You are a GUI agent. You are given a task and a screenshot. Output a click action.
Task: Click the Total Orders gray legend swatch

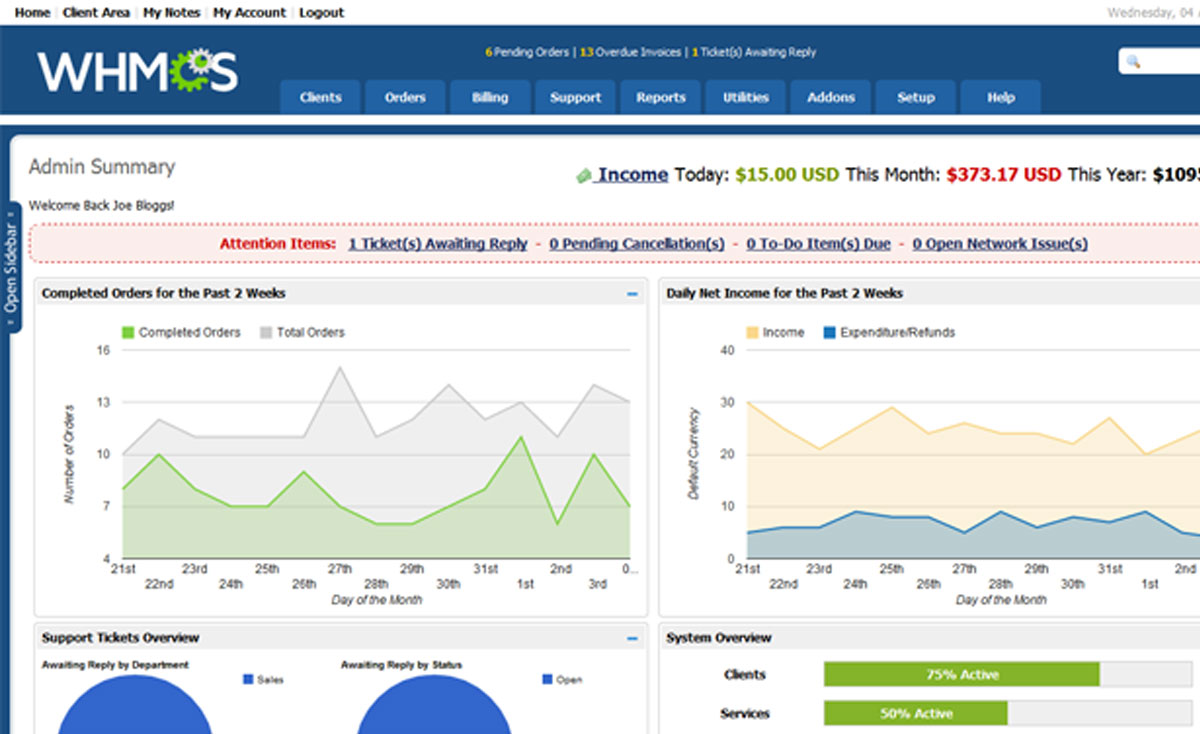[266, 332]
